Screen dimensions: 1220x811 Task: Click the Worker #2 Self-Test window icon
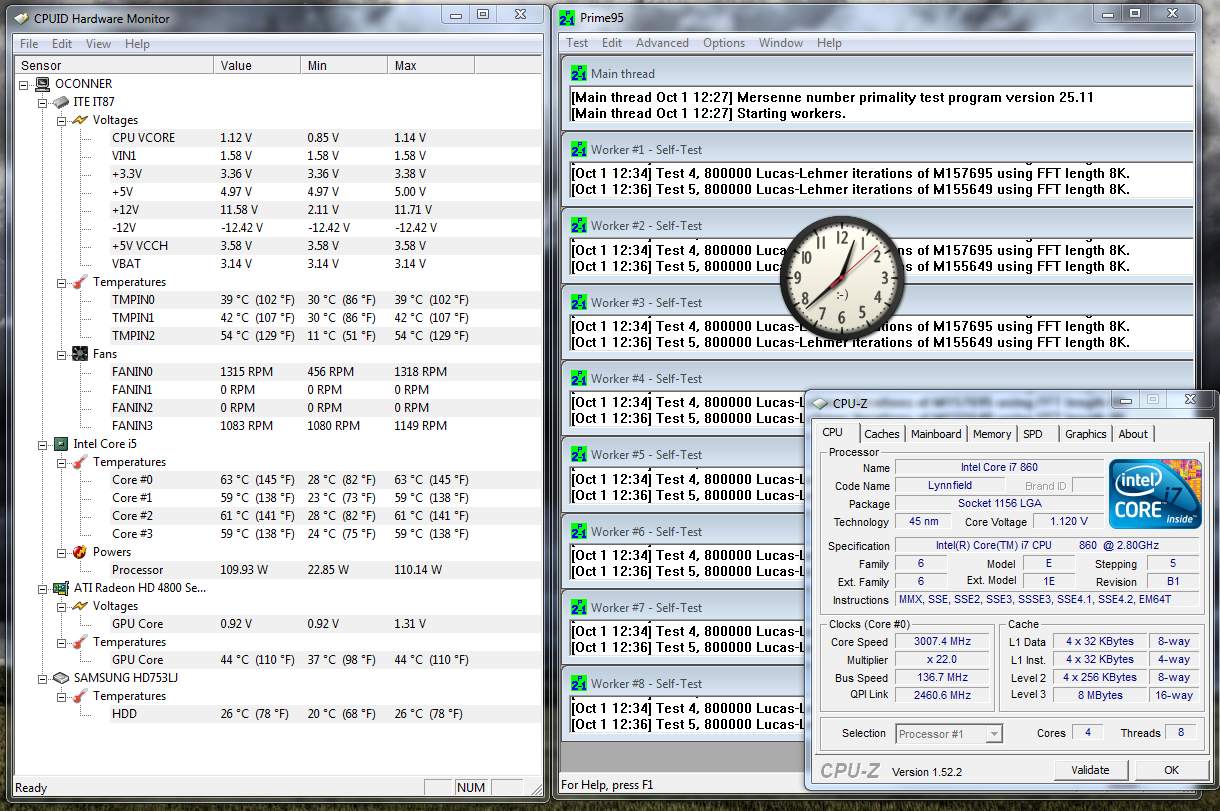579,225
